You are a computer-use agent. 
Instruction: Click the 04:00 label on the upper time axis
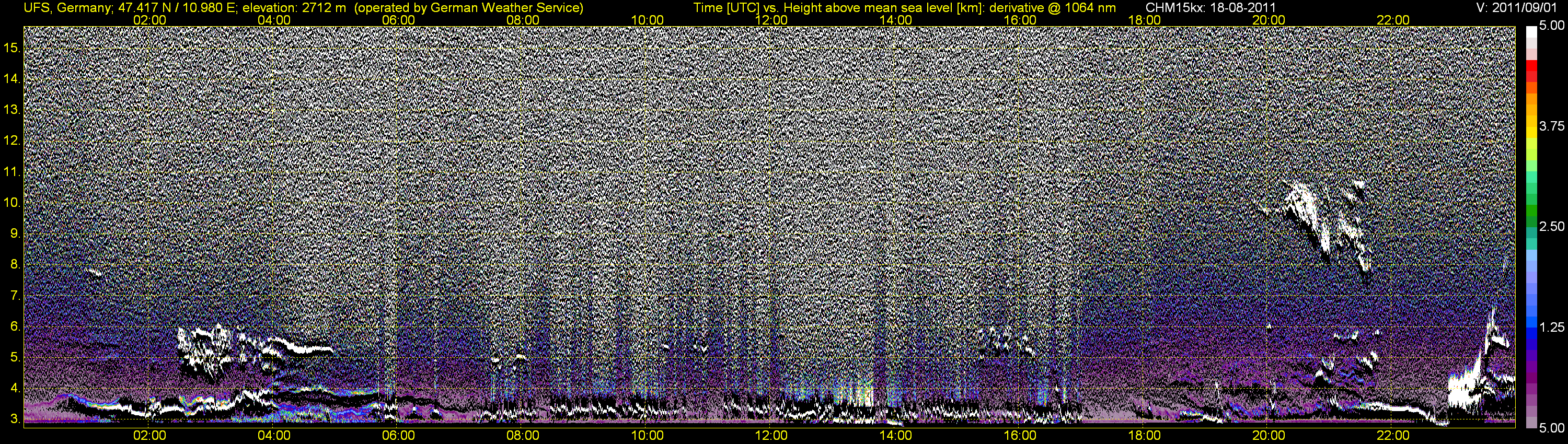tap(274, 20)
